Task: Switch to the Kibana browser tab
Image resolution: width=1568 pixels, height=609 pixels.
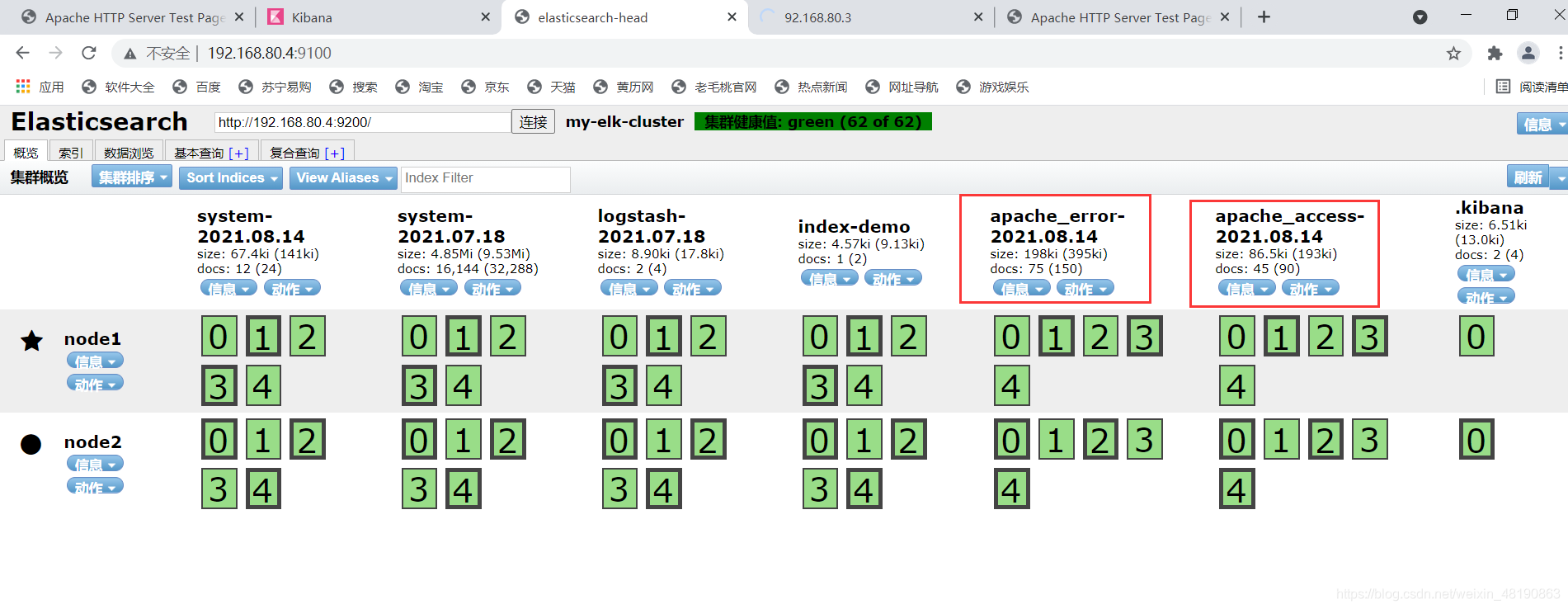Action: click(376, 17)
